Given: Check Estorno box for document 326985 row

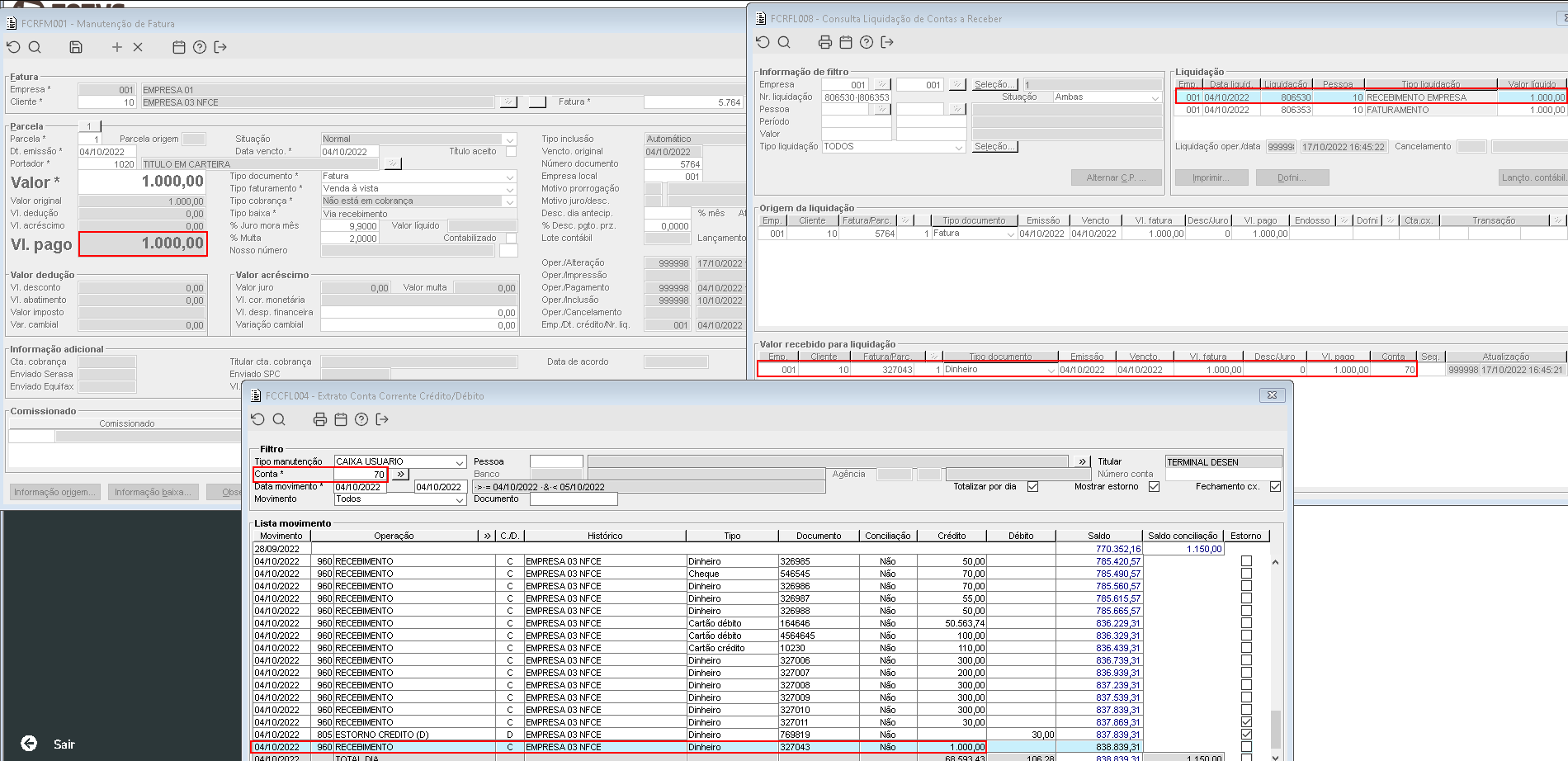Looking at the screenshot, I should click(x=1246, y=561).
